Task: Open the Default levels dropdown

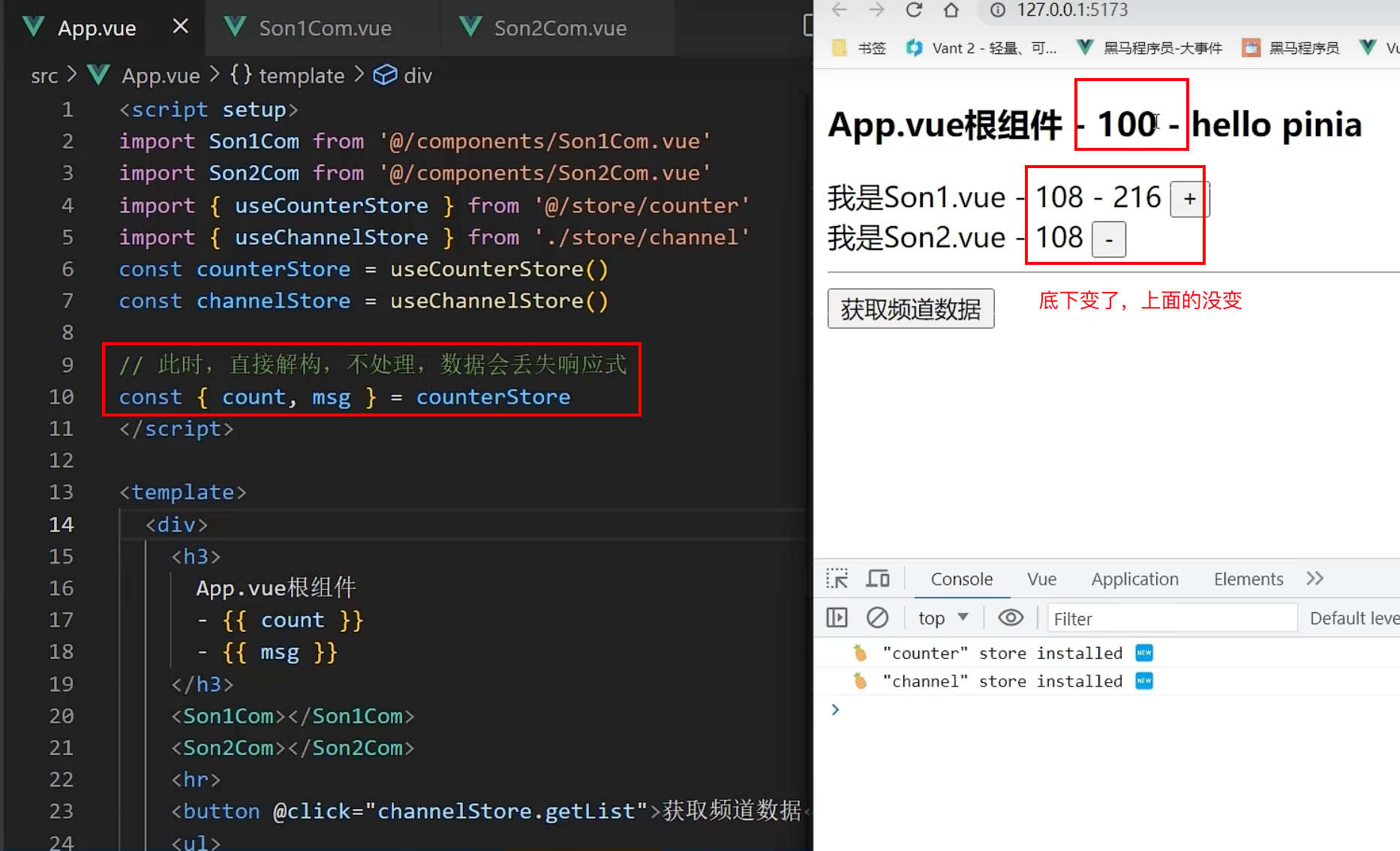Action: tap(1354, 618)
